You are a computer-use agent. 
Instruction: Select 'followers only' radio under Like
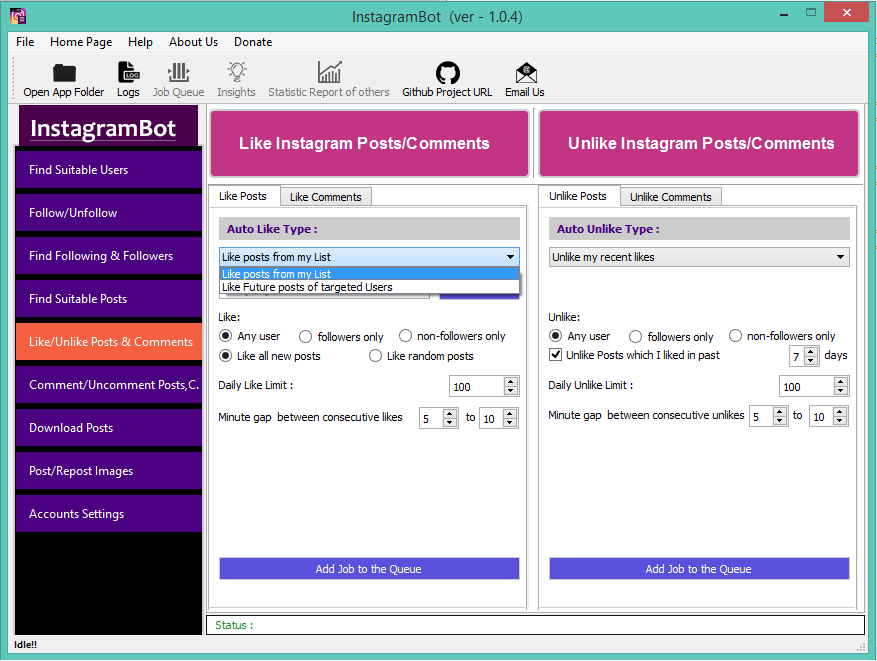click(305, 337)
